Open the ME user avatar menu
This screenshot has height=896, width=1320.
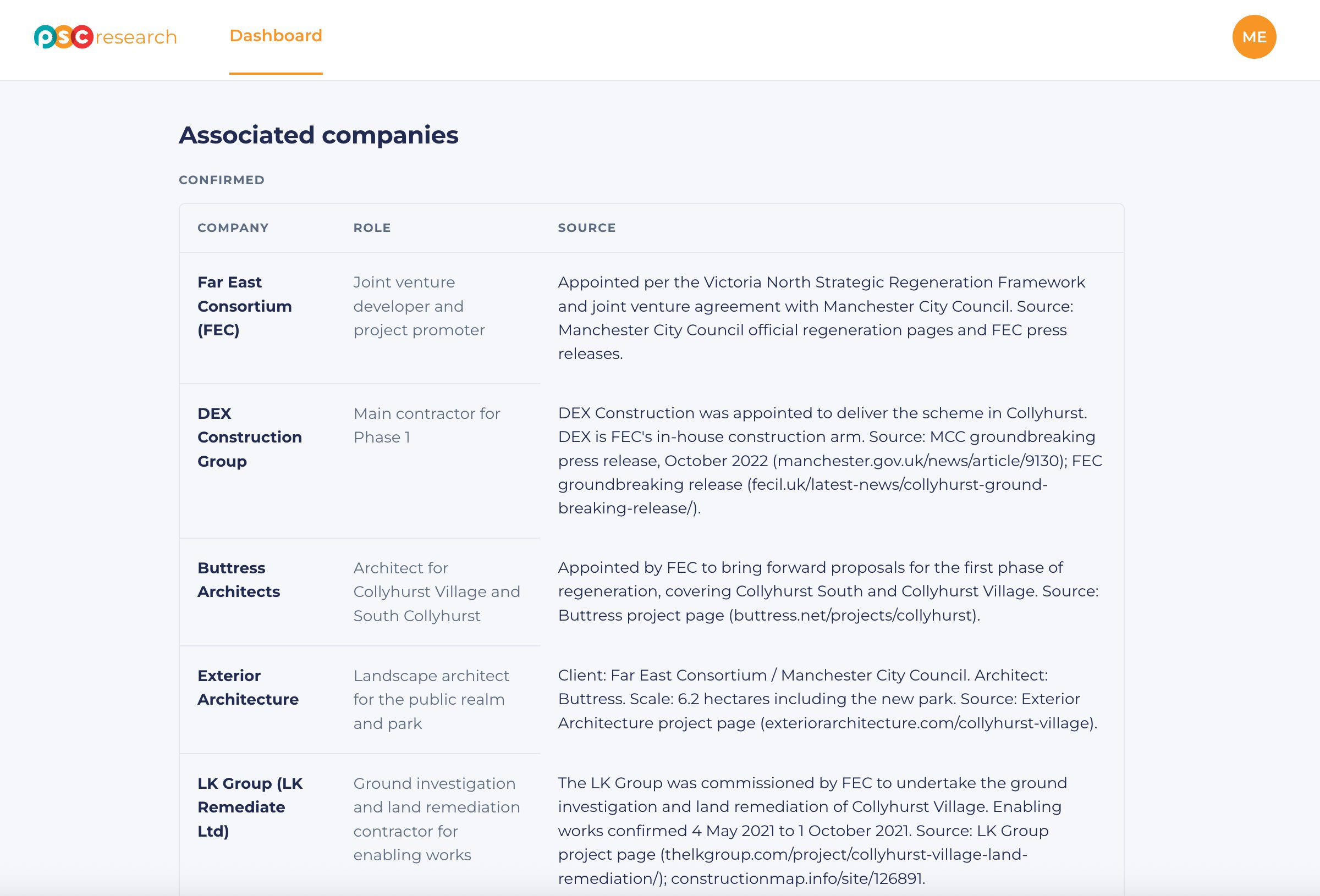click(x=1254, y=37)
